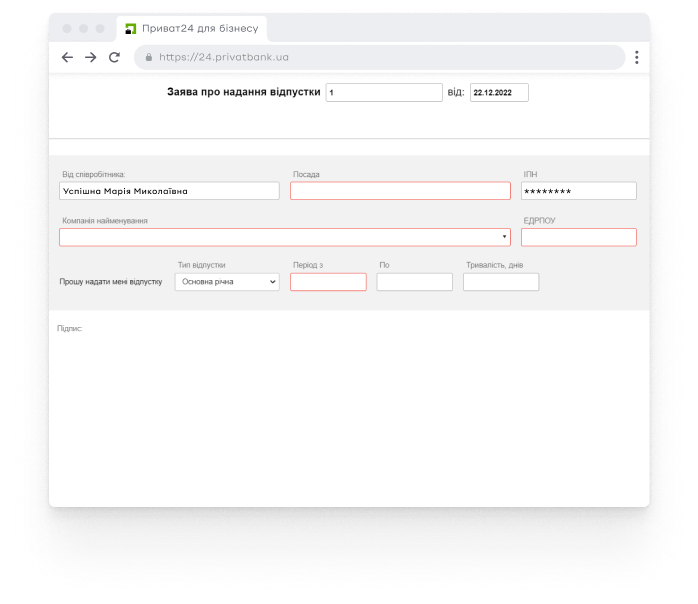This screenshot has width=698, height=604.
Task: Open the Тип відпустки dropdown
Action: [x=227, y=282]
